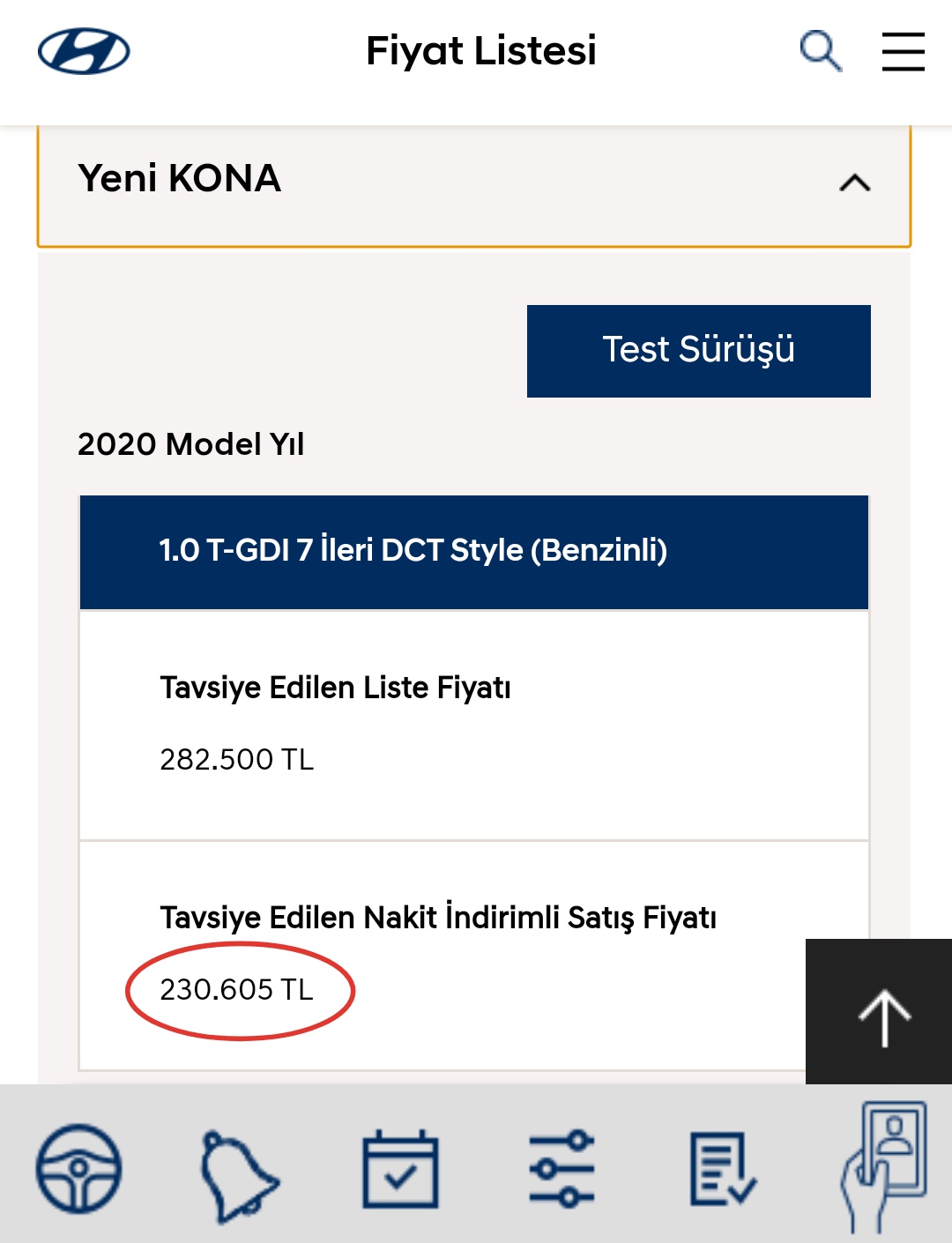The height and width of the screenshot is (1243, 952).
Task: Tap the scroll-to-top arrow button
Action: [x=879, y=1012]
